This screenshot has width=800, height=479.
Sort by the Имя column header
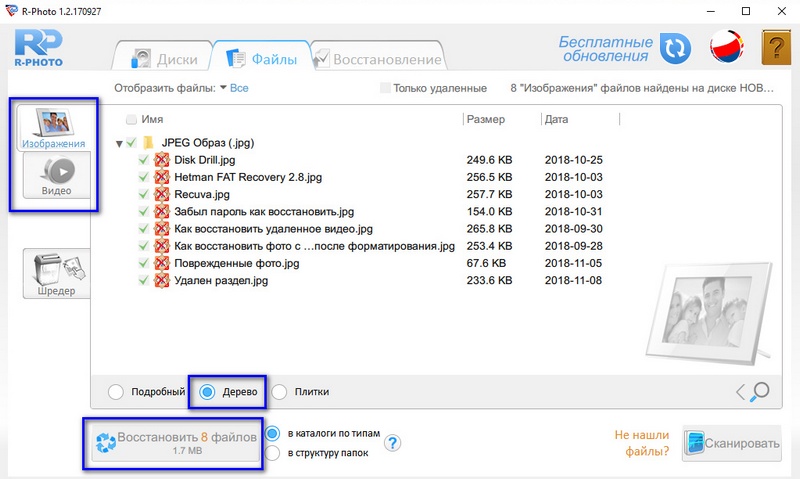pos(152,119)
